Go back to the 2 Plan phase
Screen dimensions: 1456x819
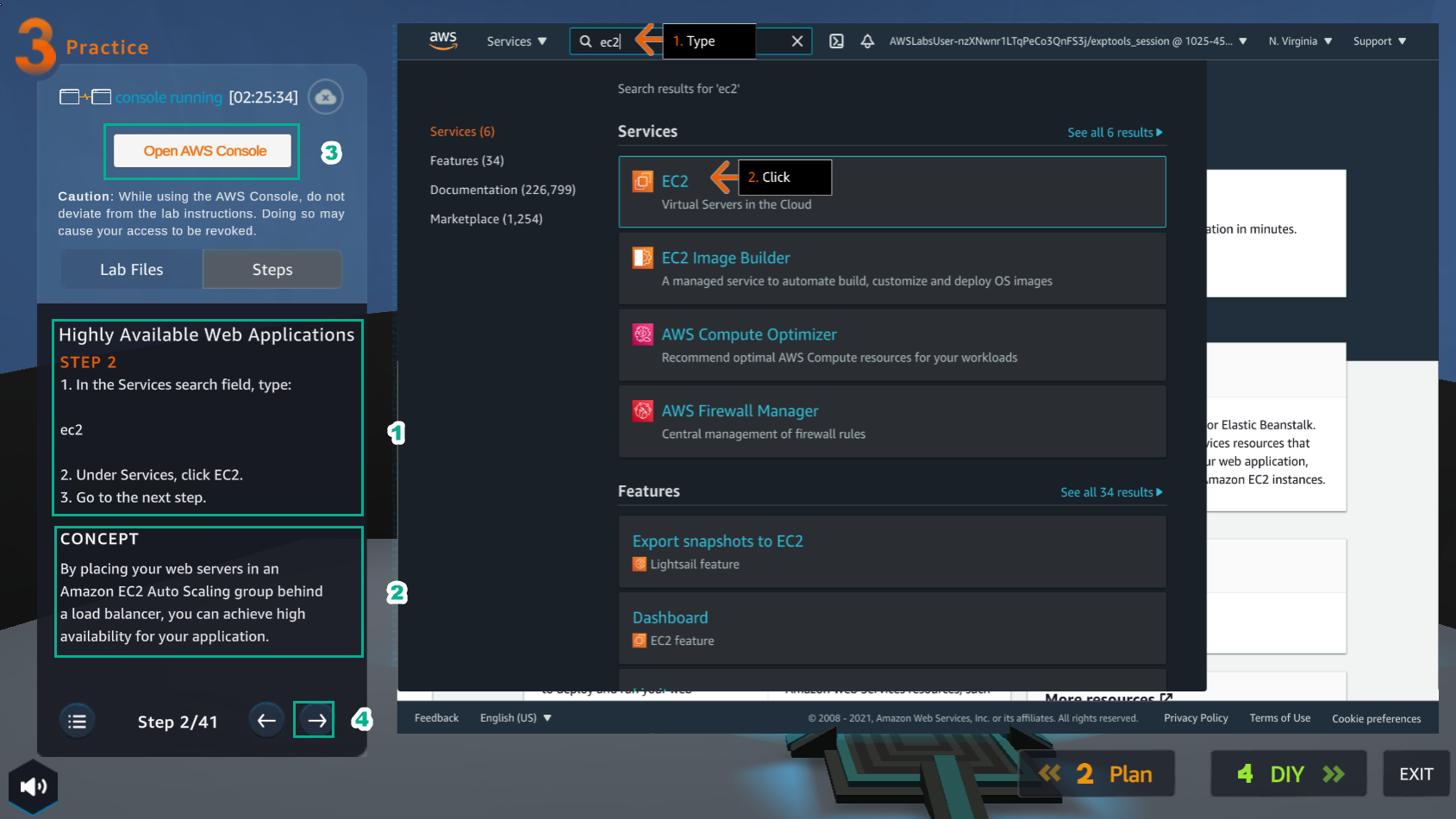click(x=1097, y=774)
